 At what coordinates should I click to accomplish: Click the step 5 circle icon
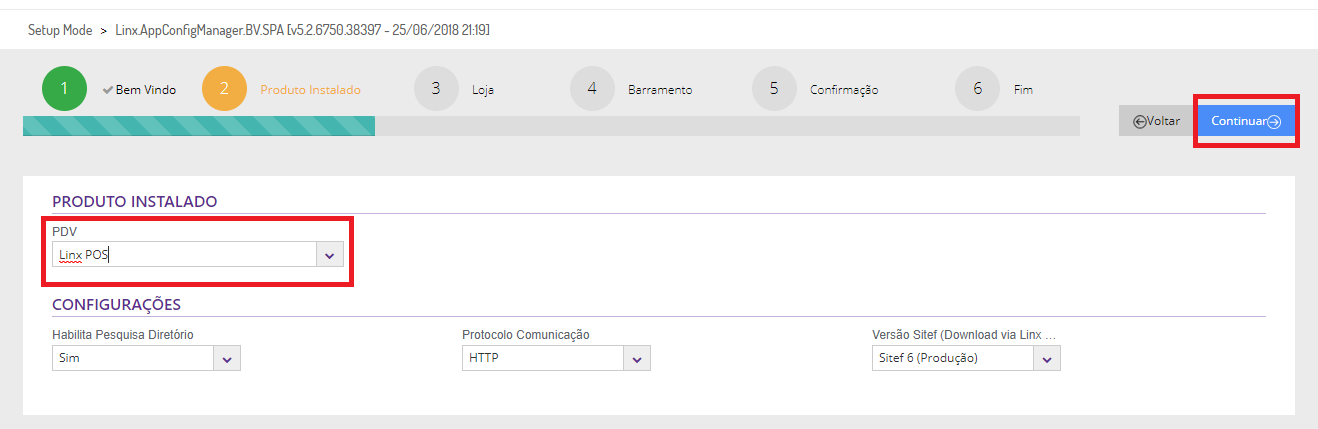(x=774, y=89)
